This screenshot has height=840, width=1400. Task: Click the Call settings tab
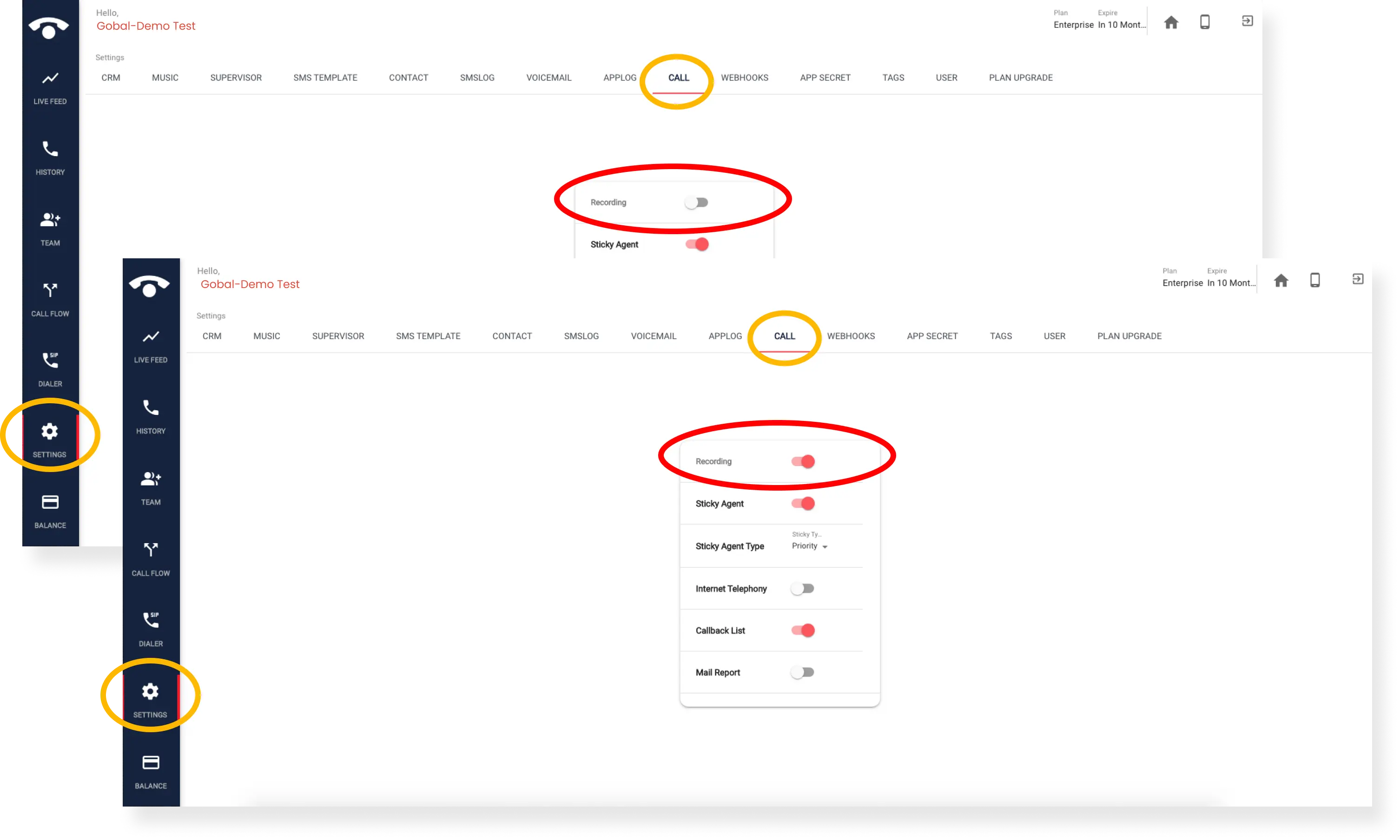pos(678,77)
